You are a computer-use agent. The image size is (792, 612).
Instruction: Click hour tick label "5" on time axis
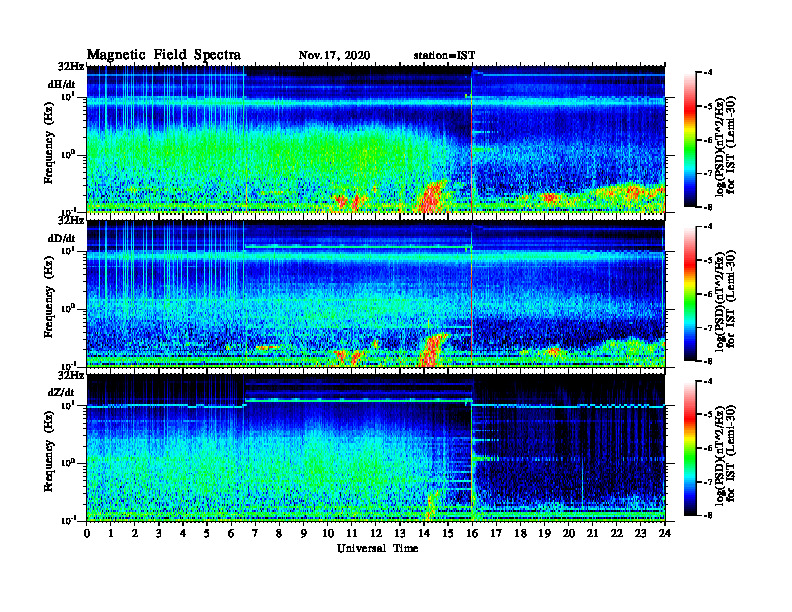[207, 533]
